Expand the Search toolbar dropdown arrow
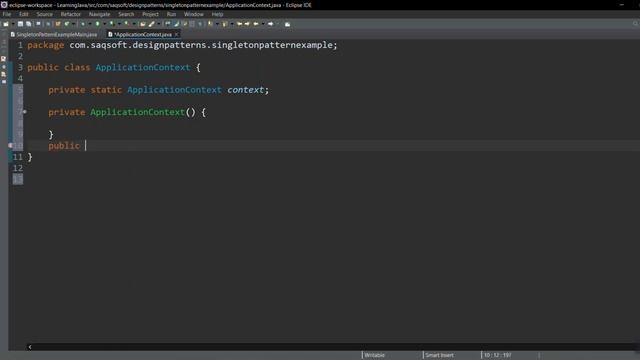The width and height of the screenshot is (640, 360). pyautogui.click(x=159, y=24)
